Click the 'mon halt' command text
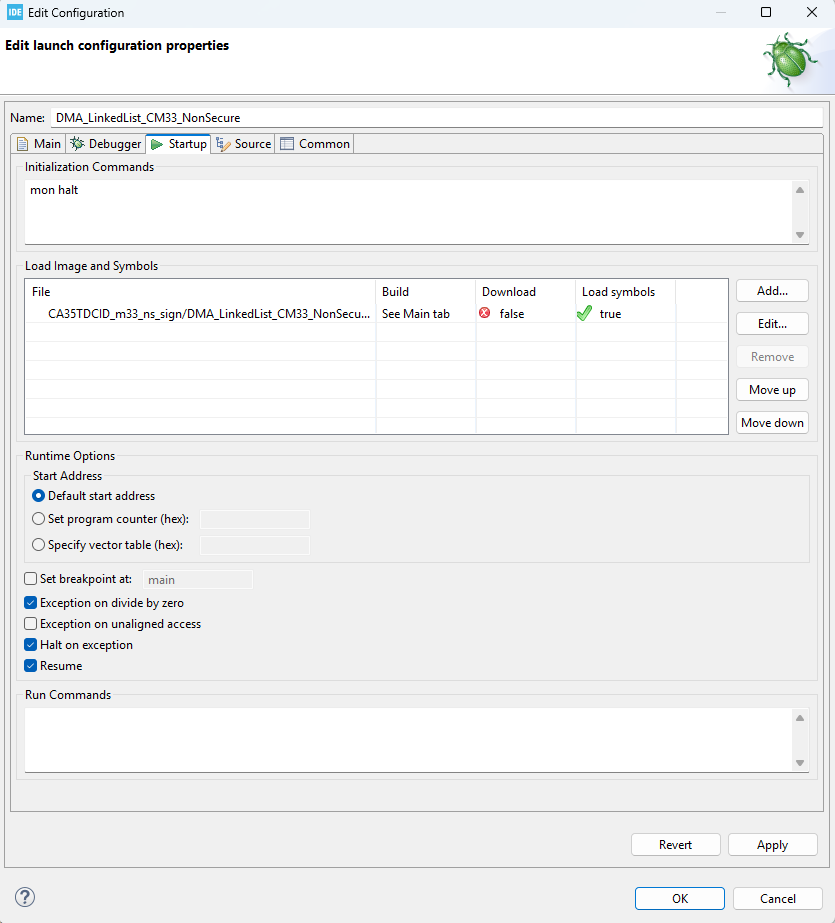This screenshot has width=835, height=923. [54, 190]
